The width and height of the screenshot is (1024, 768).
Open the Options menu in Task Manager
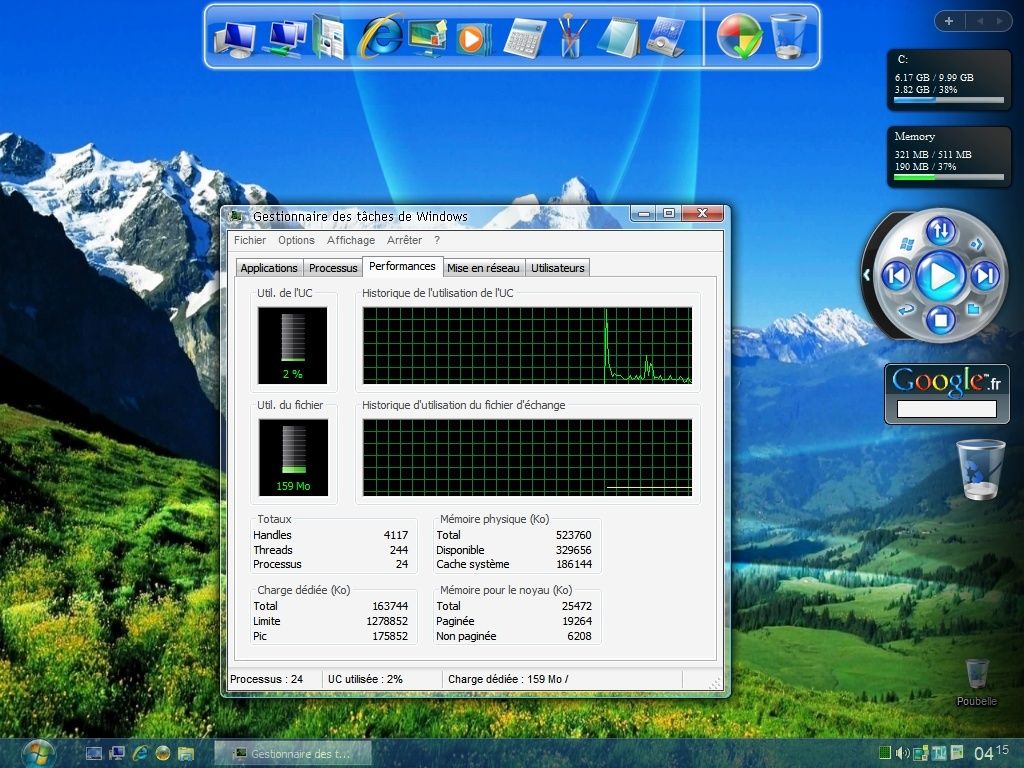[296, 240]
